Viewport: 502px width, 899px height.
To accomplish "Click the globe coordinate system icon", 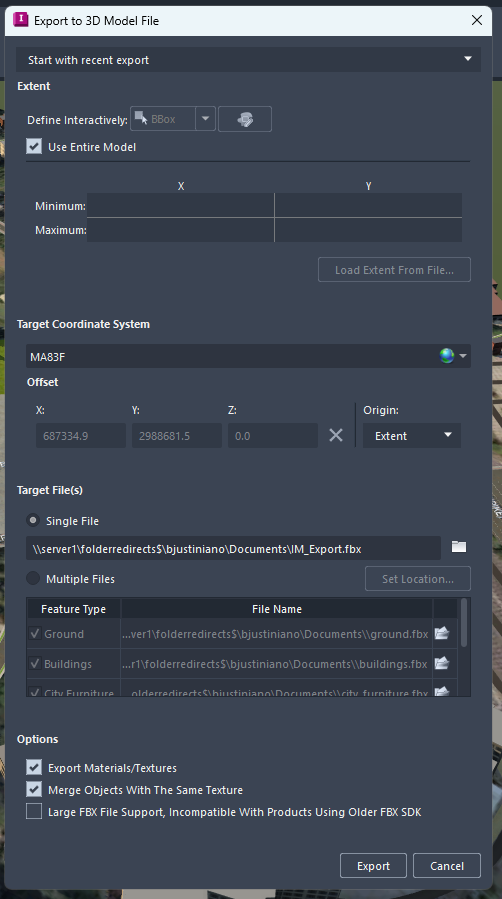I will [446, 356].
